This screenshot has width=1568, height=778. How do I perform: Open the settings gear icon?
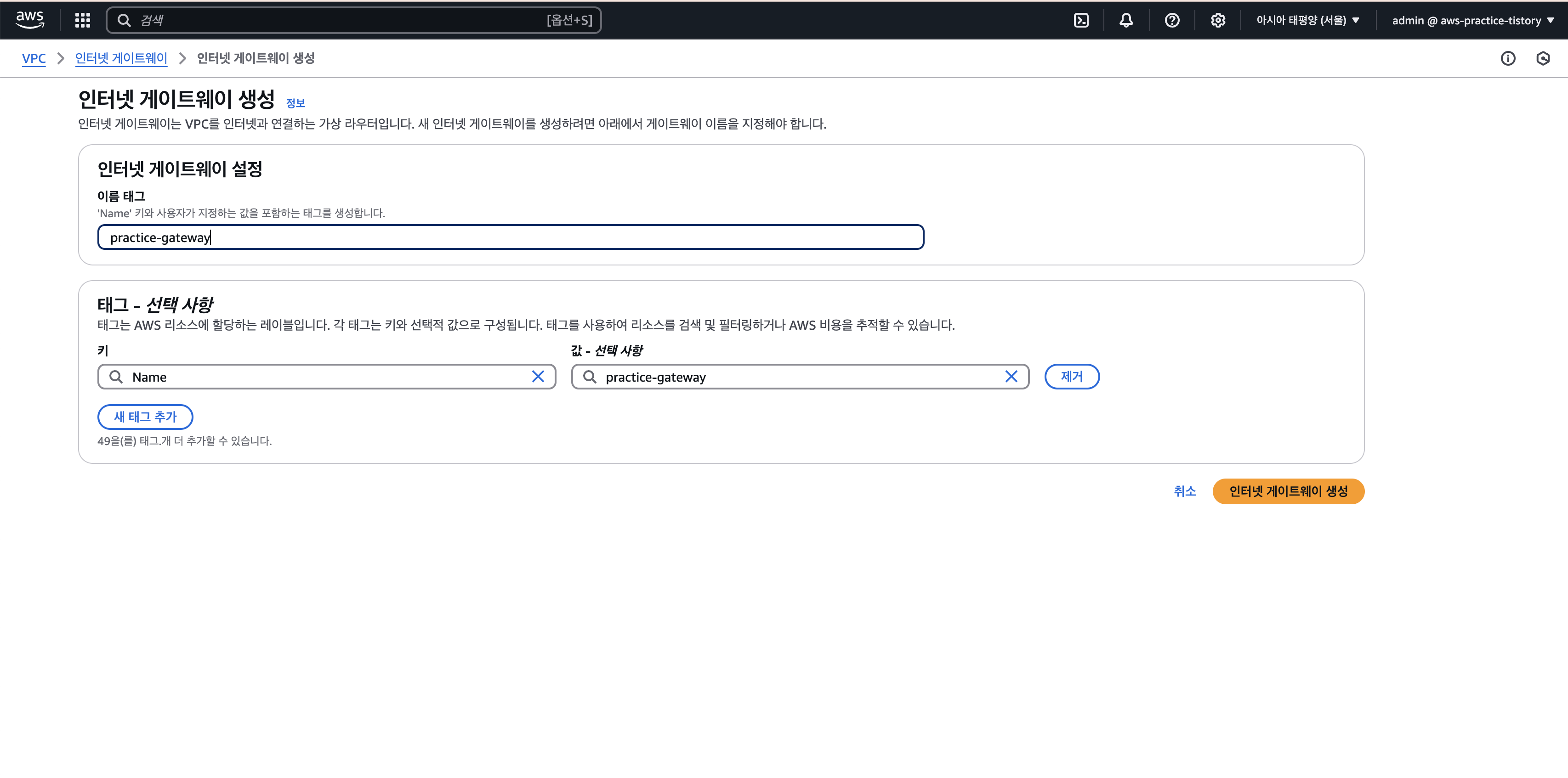coord(1217,20)
